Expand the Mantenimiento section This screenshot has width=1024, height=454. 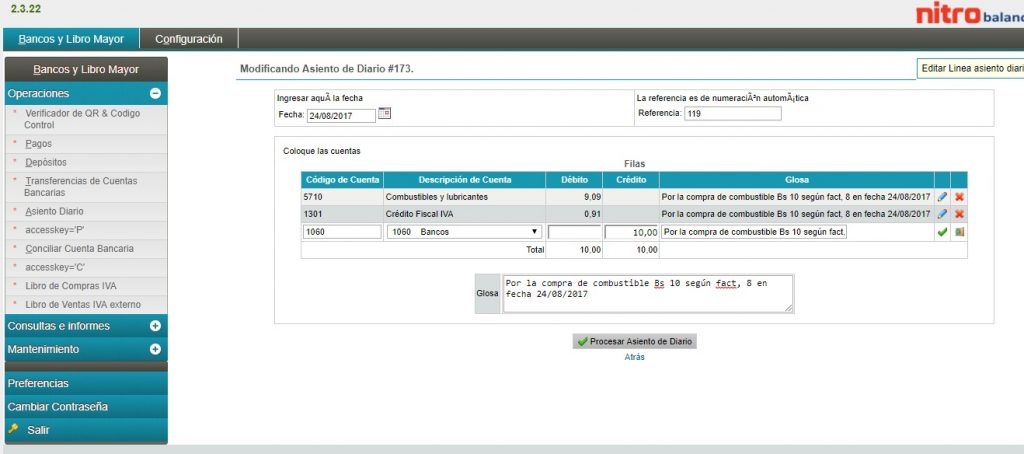coord(155,349)
